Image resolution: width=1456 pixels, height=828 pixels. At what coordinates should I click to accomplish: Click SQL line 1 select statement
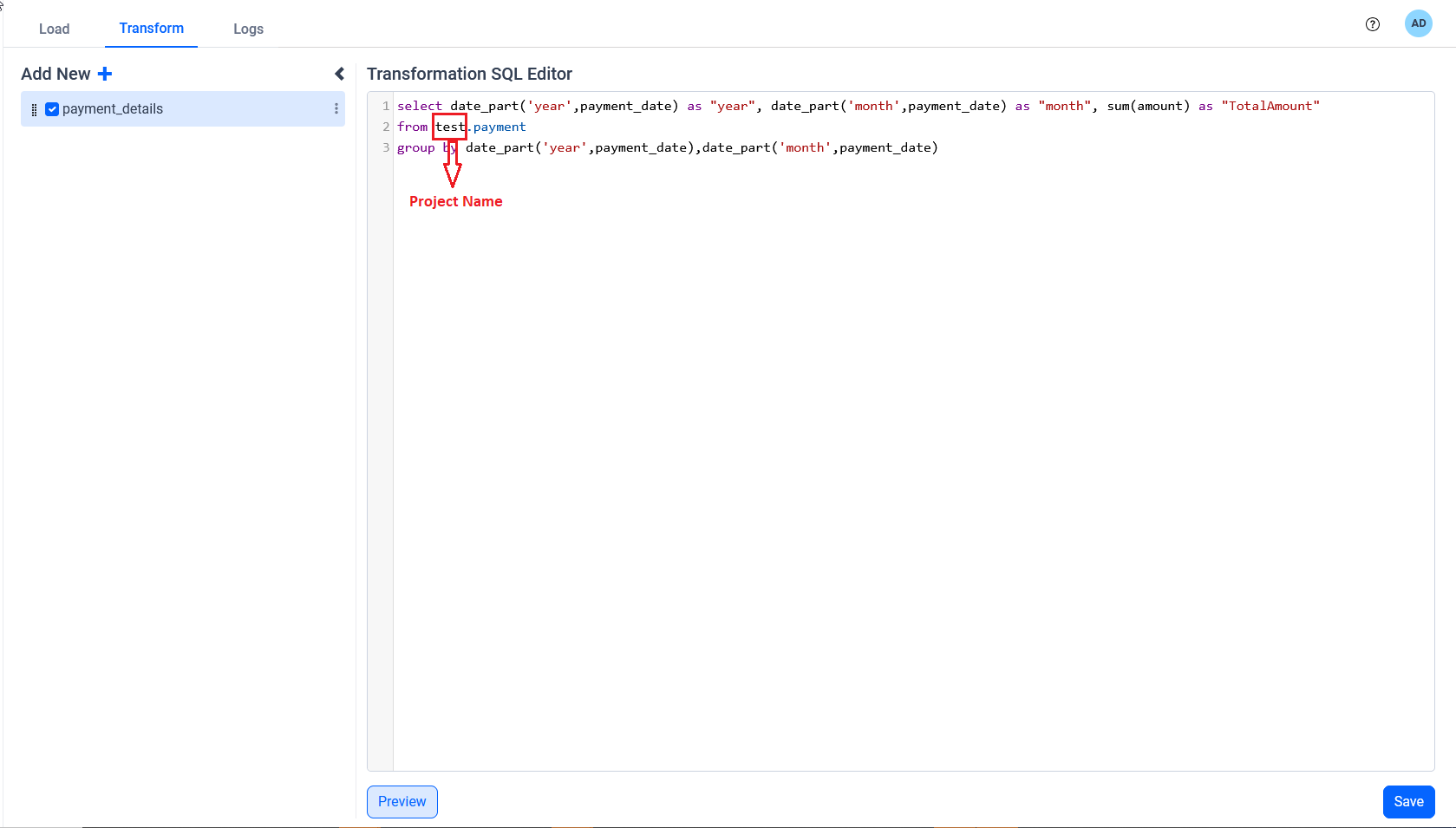point(859,106)
